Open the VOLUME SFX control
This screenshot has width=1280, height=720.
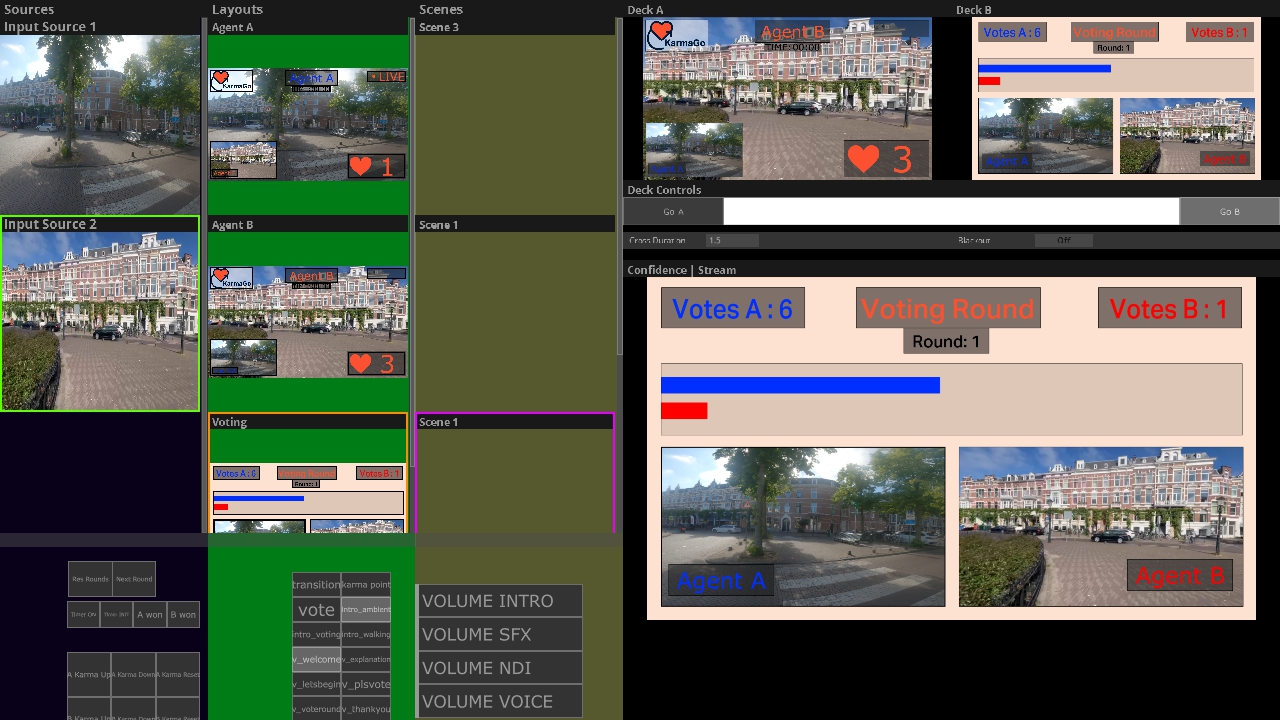[x=499, y=634]
